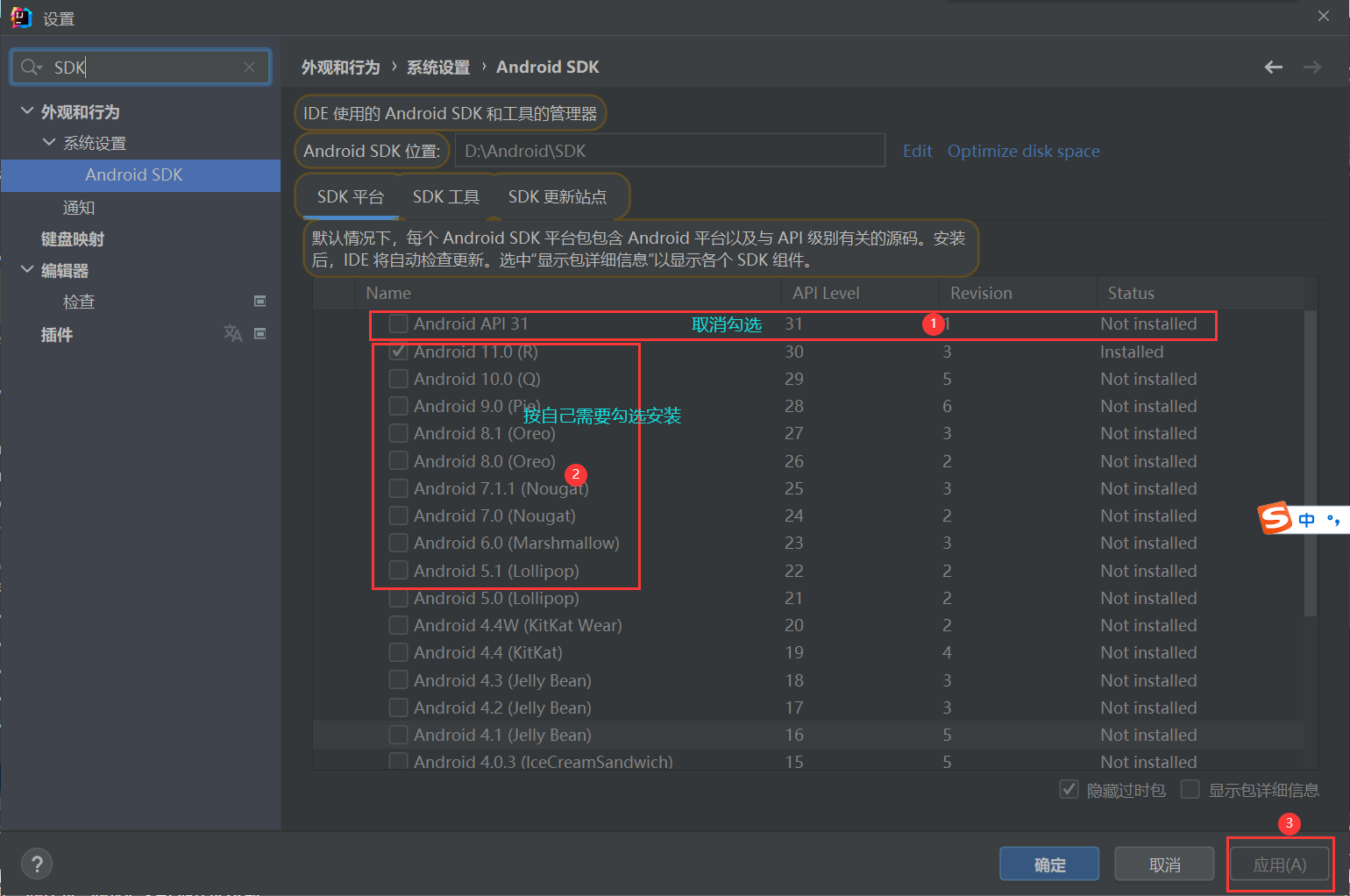Viewport: 1350px width, 896px height.
Task: Click the Edit link beside SDK location
Action: point(917,151)
